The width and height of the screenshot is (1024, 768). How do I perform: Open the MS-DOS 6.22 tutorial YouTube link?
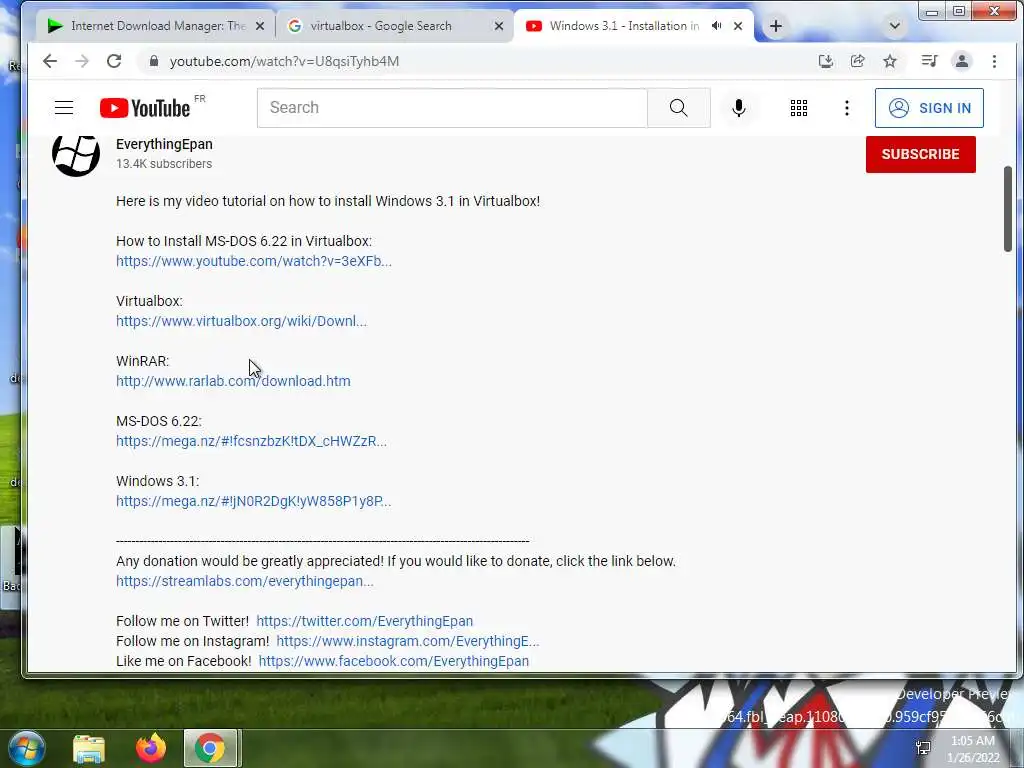pos(253,261)
